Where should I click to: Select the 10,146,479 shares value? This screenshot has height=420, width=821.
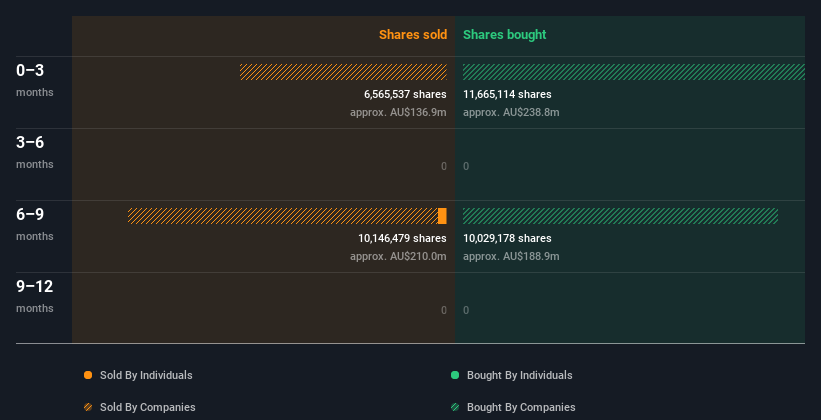[402, 238]
